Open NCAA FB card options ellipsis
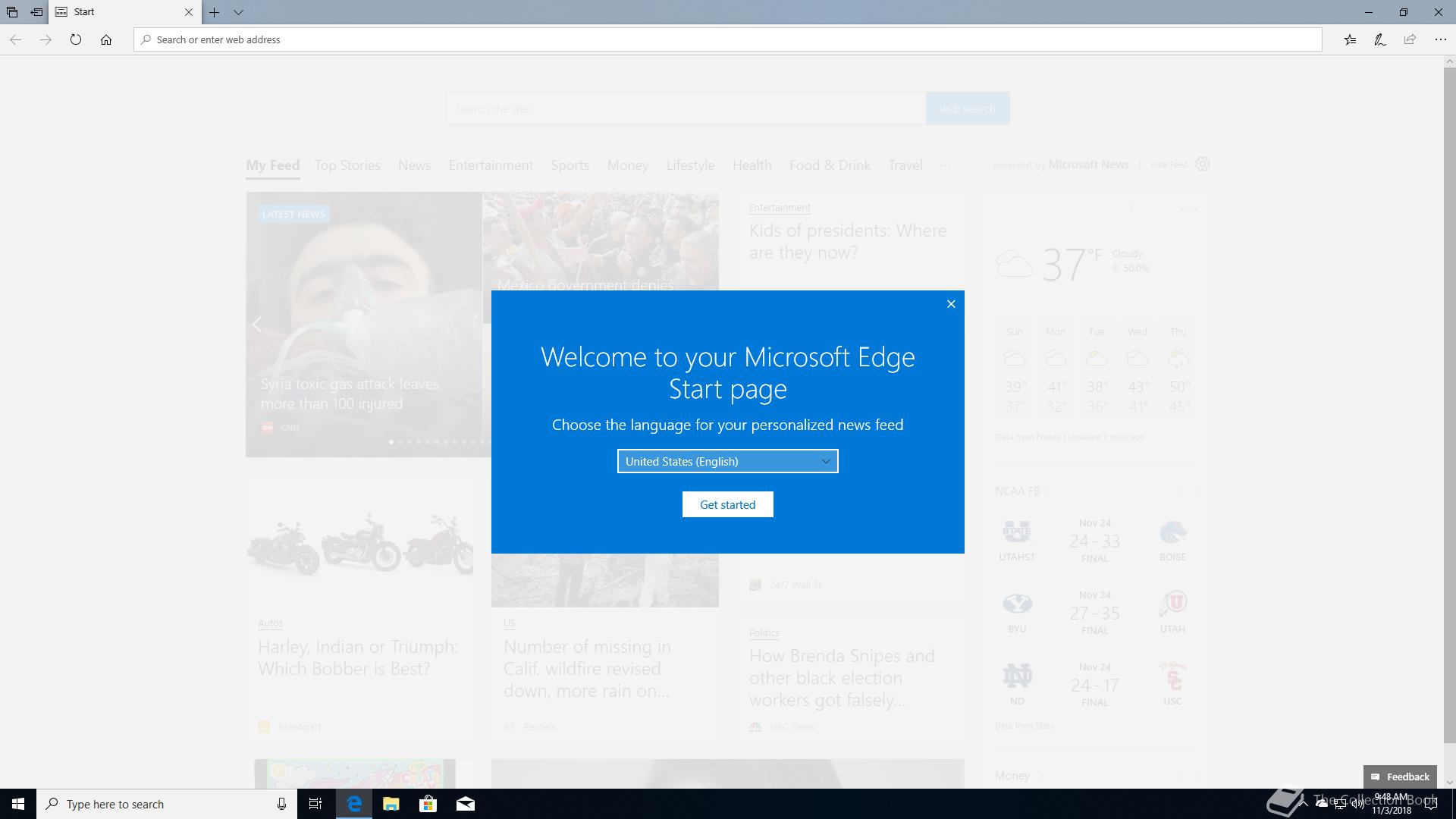Viewport: 1456px width, 819px height. click(1188, 491)
